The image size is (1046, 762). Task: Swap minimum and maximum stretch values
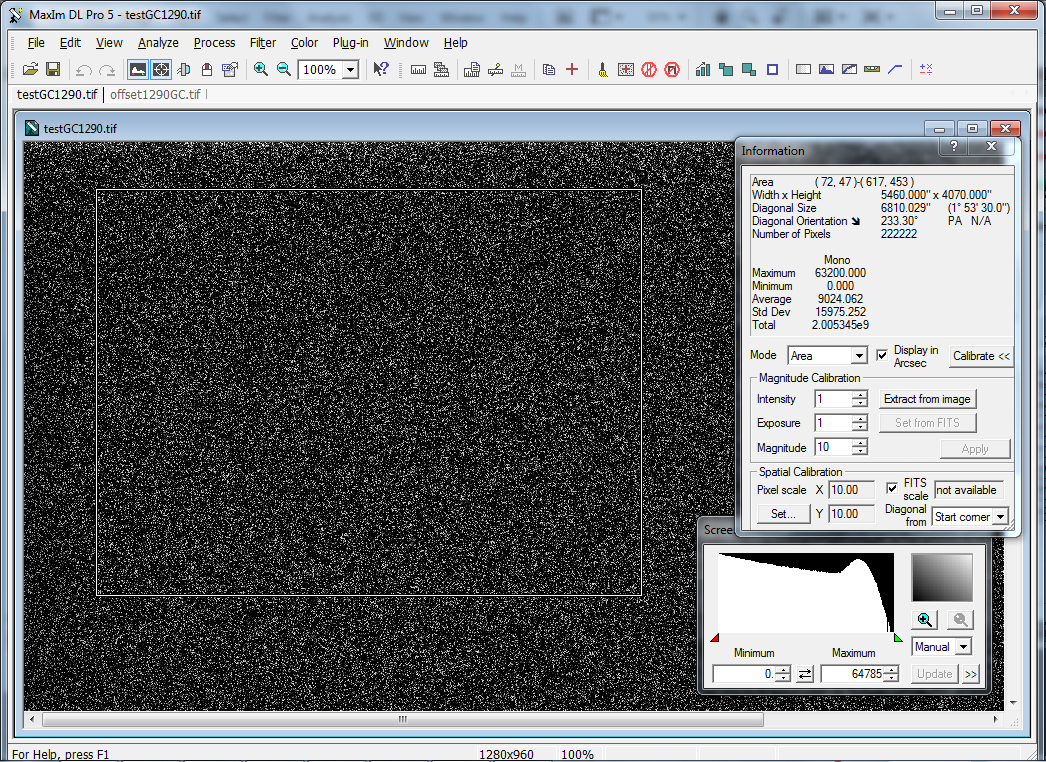[805, 674]
